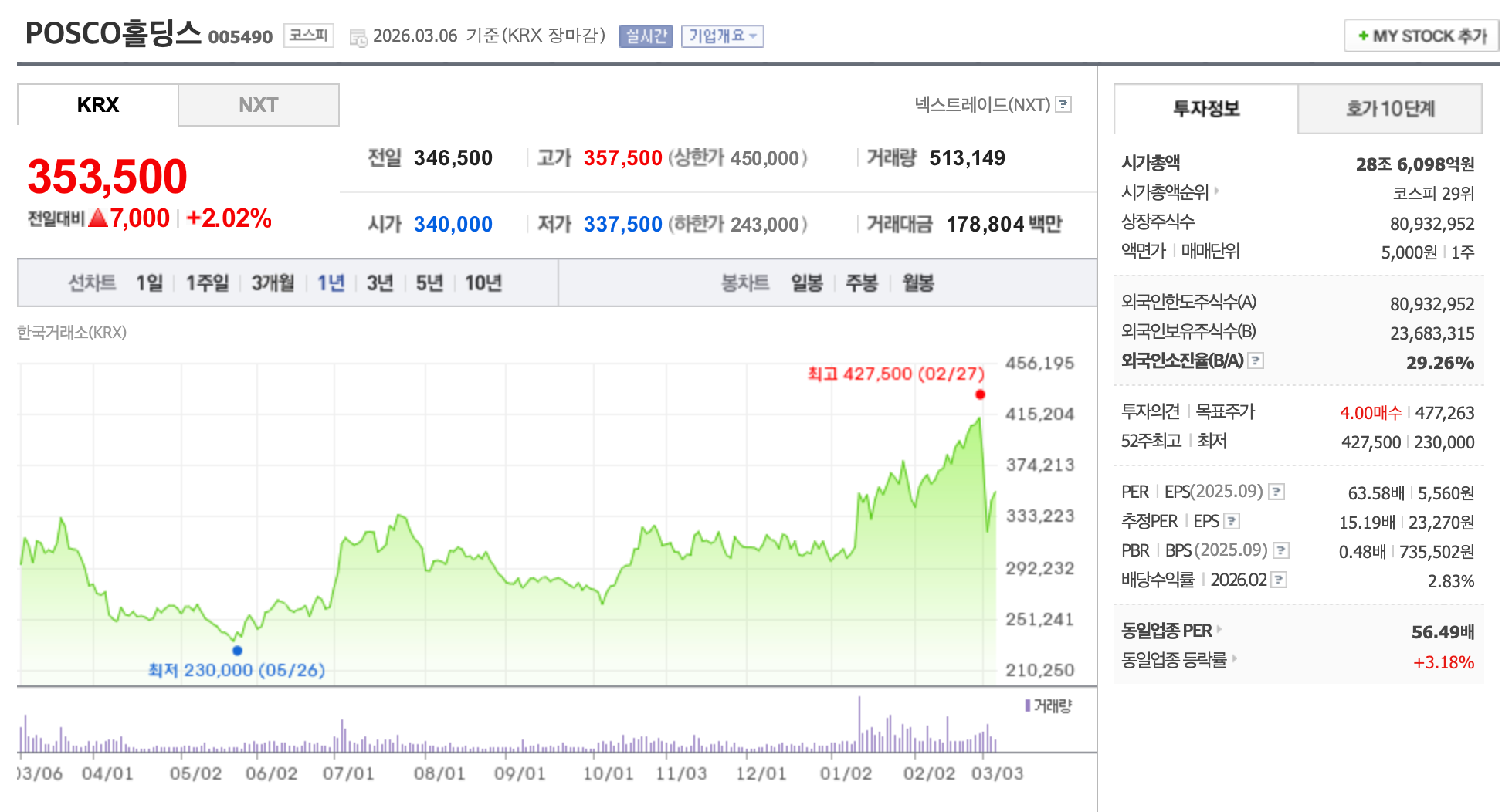Viewport: 1512px width, 812px height.
Task: Select the 10년 line chart period
Action: coord(483,283)
